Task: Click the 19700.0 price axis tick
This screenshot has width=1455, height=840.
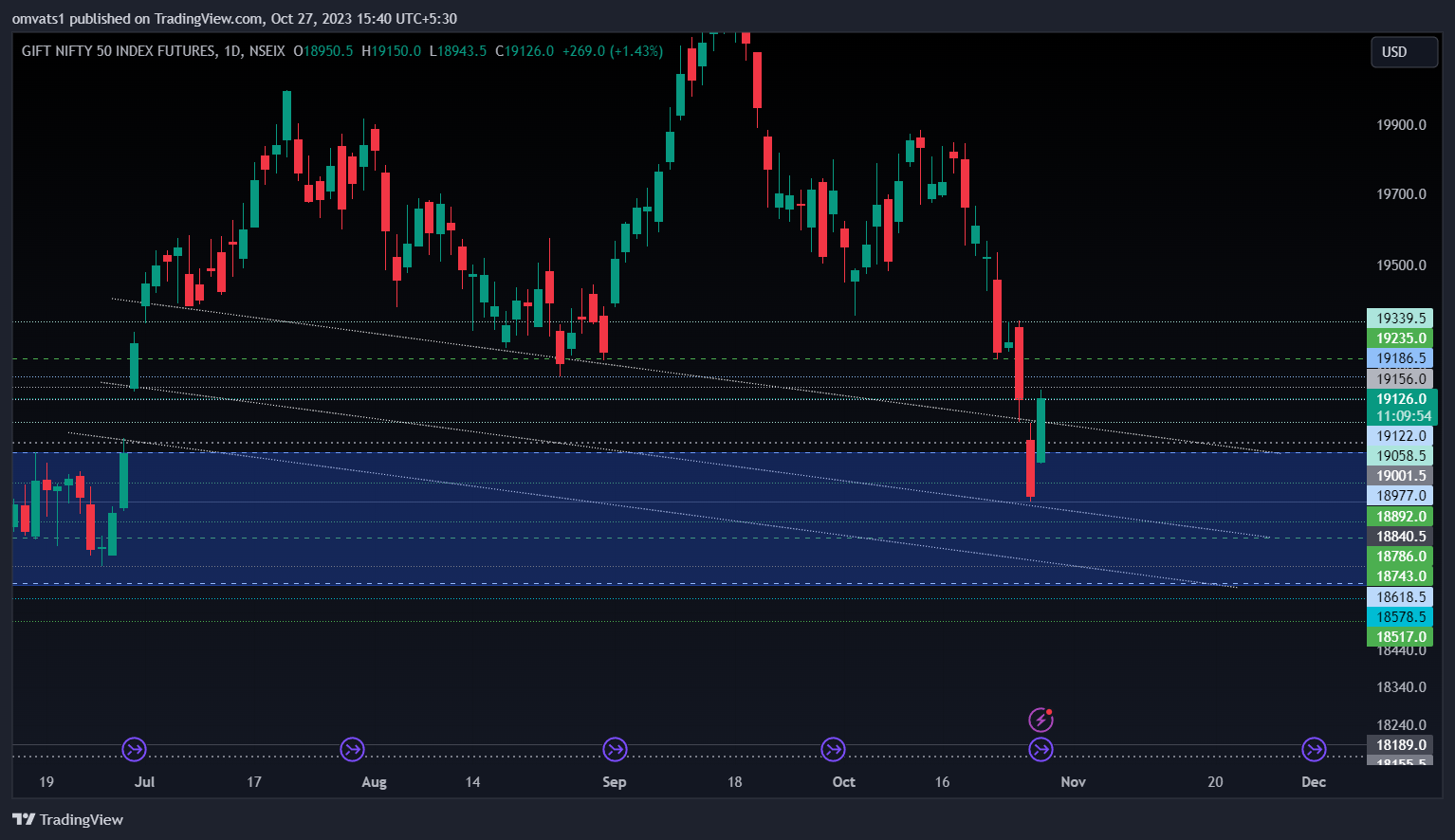Action: pyautogui.click(x=1401, y=194)
